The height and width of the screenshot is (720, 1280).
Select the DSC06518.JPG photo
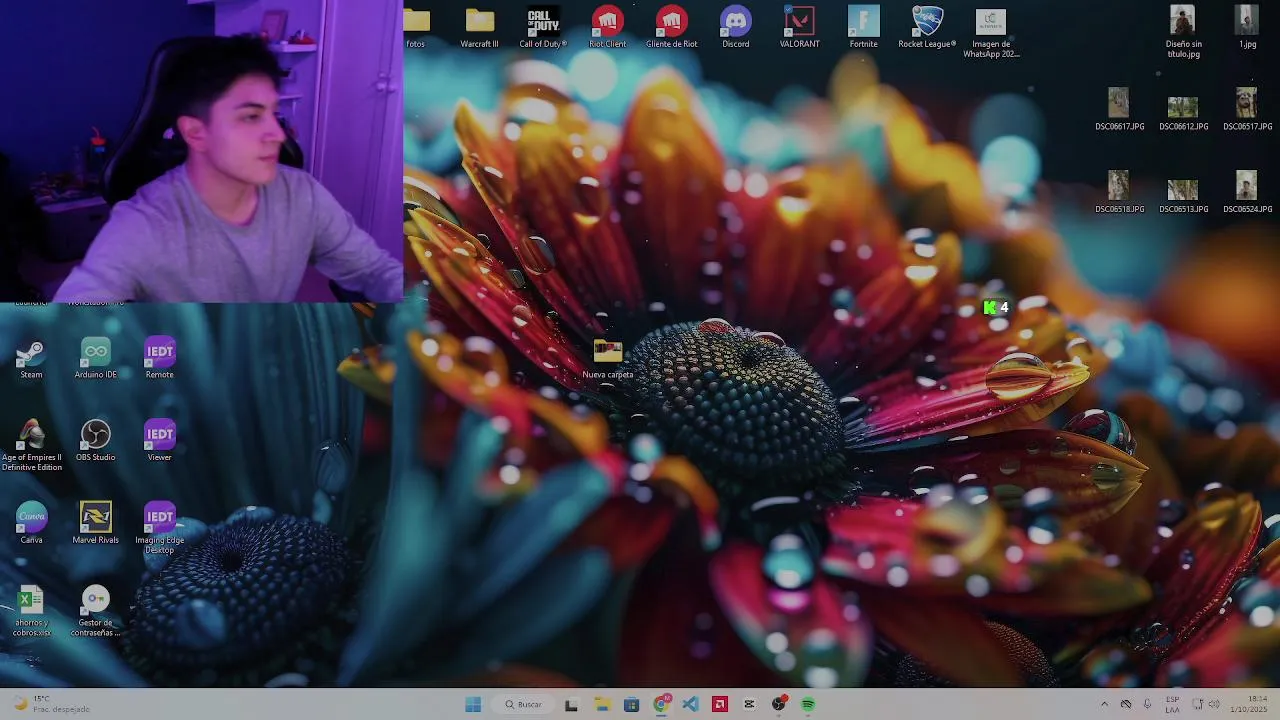pos(1119,192)
